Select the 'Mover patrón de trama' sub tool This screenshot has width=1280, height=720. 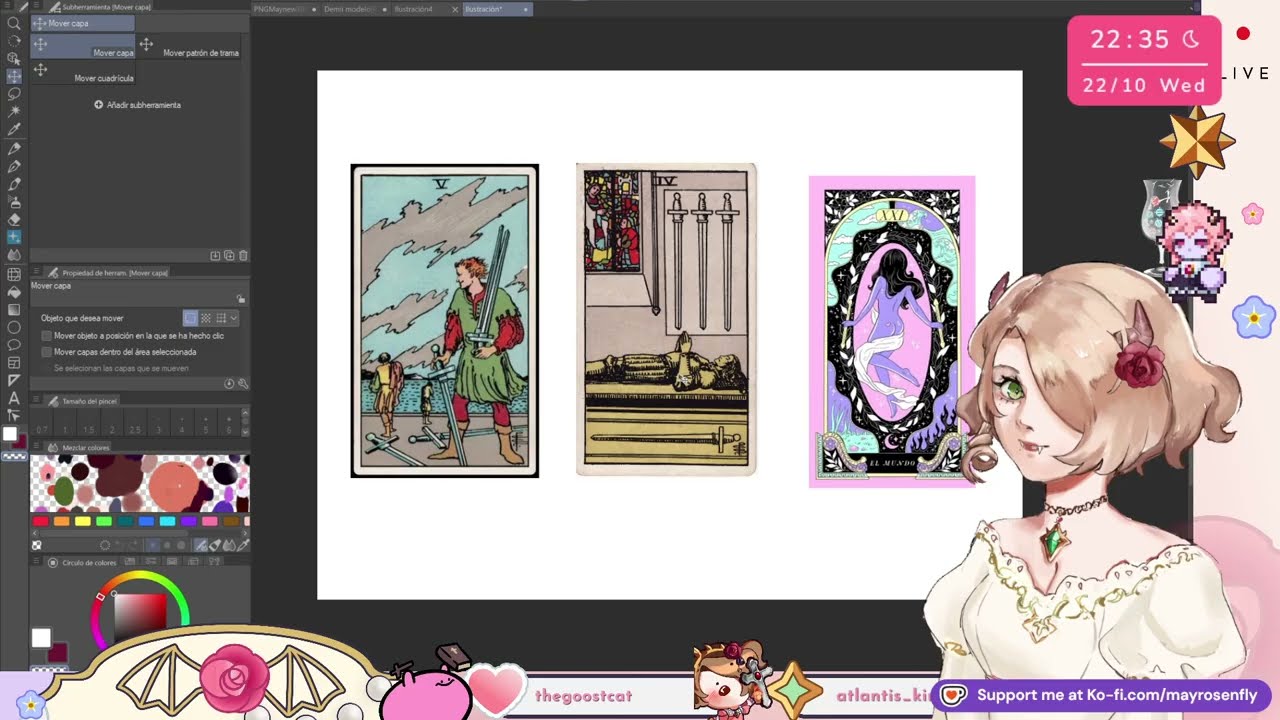coord(190,47)
